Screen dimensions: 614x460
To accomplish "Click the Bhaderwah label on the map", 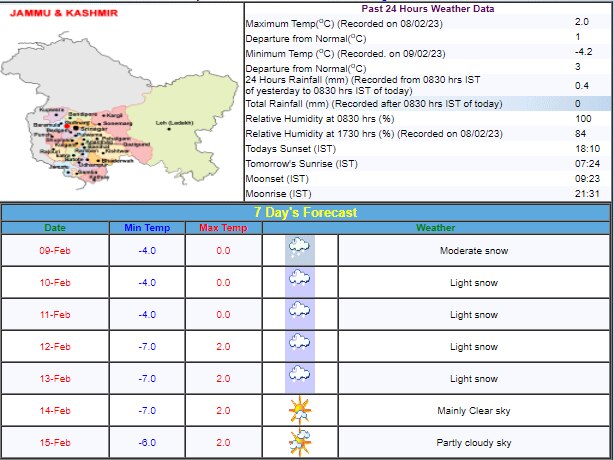I will 117,161.
